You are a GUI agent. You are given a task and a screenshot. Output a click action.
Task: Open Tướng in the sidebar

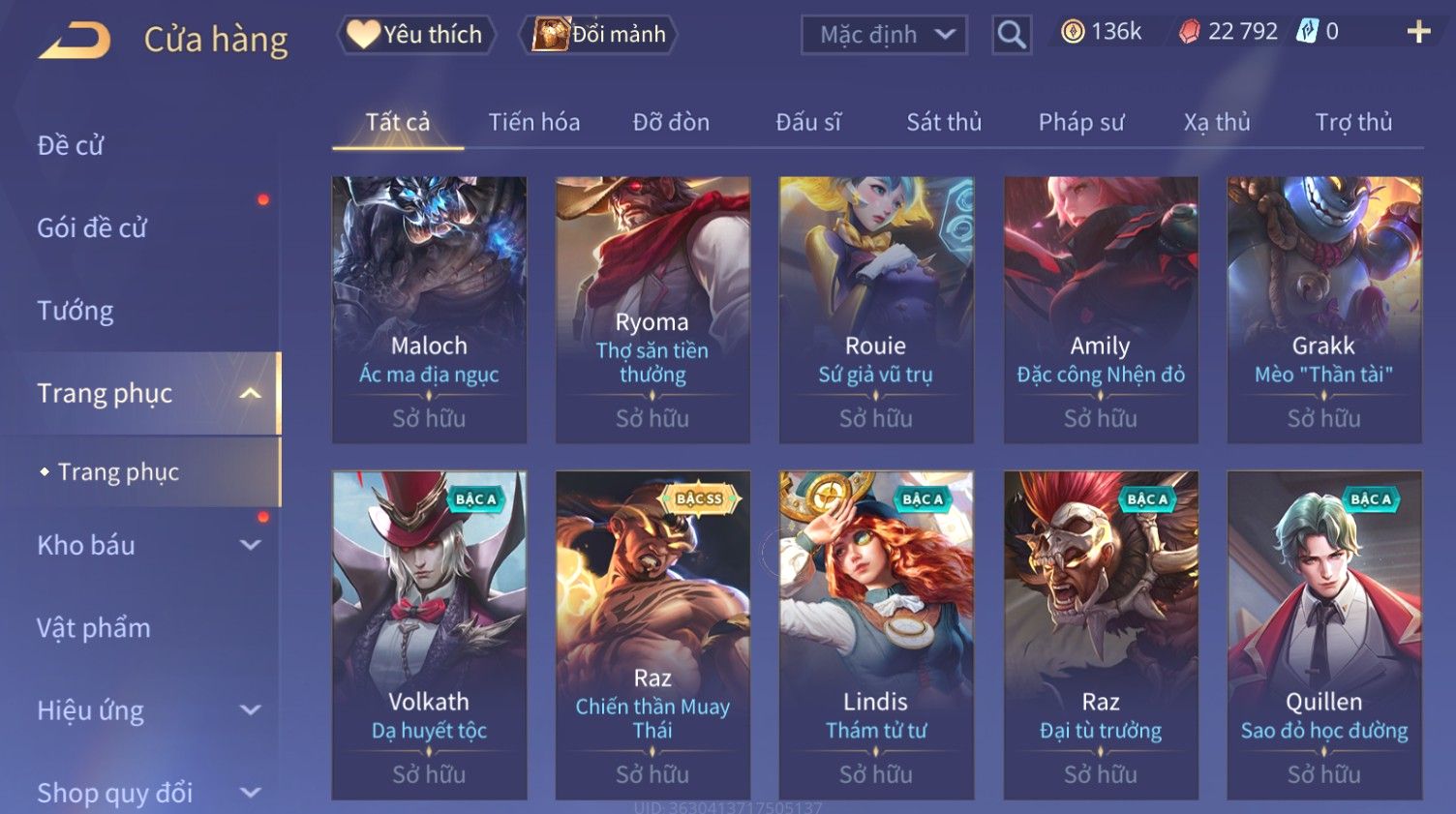pos(76,311)
